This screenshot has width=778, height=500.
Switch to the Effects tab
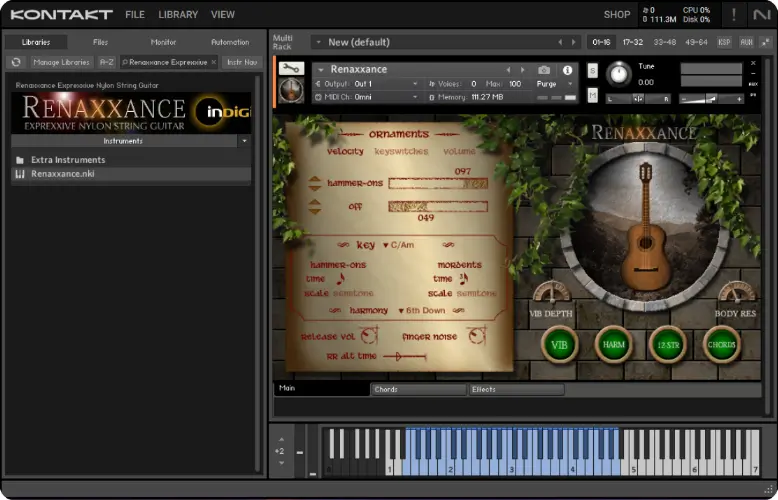515,389
